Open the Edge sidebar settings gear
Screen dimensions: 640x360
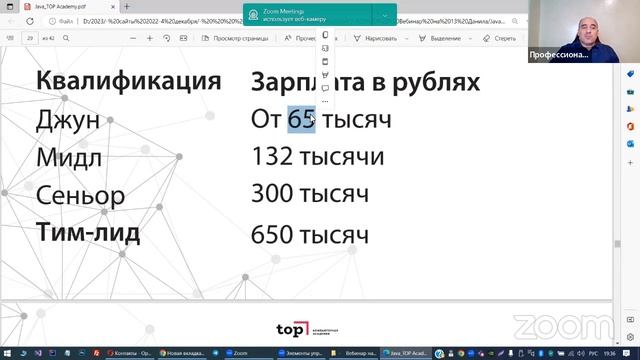pos(630,337)
